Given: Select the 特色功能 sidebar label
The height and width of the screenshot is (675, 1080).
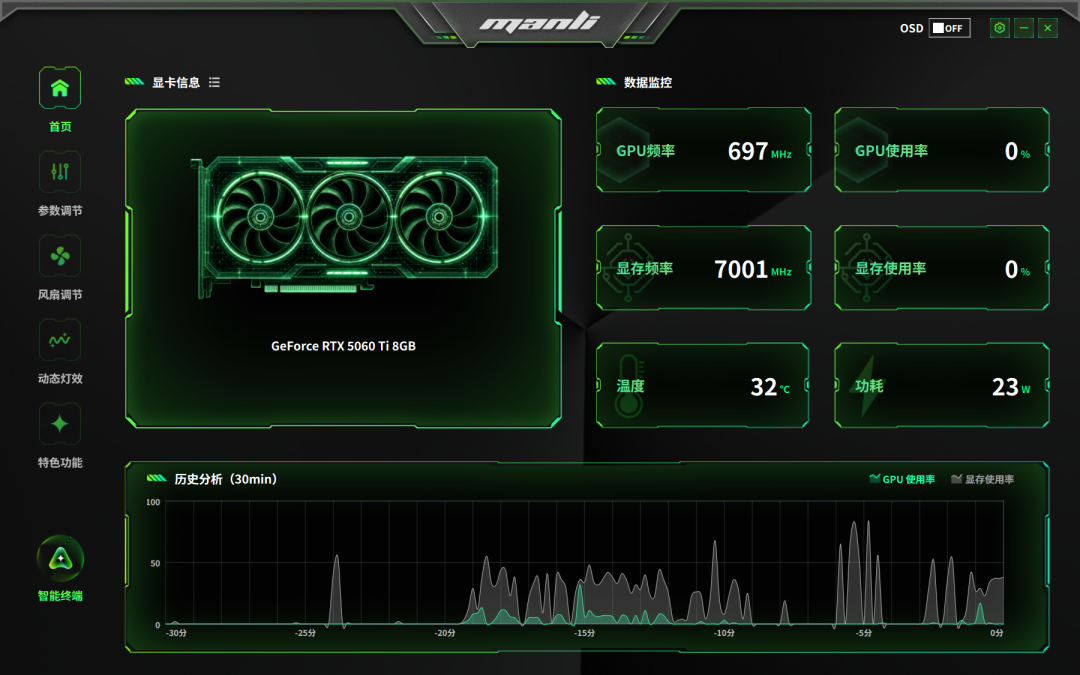Looking at the screenshot, I should click(60, 463).
